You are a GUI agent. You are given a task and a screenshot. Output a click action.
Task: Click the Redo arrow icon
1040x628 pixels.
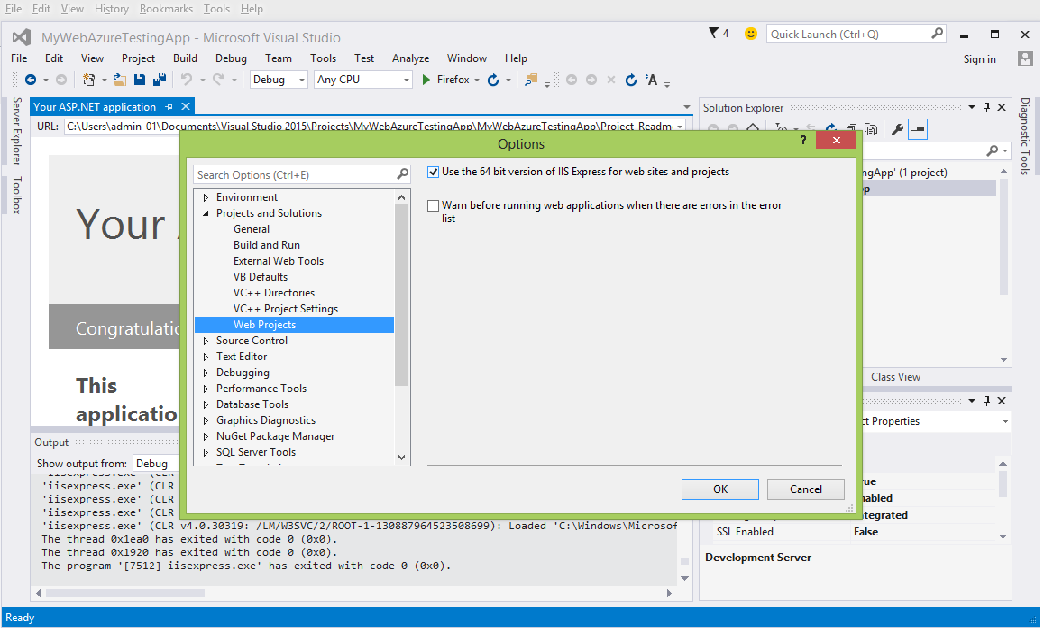[218, 80]
